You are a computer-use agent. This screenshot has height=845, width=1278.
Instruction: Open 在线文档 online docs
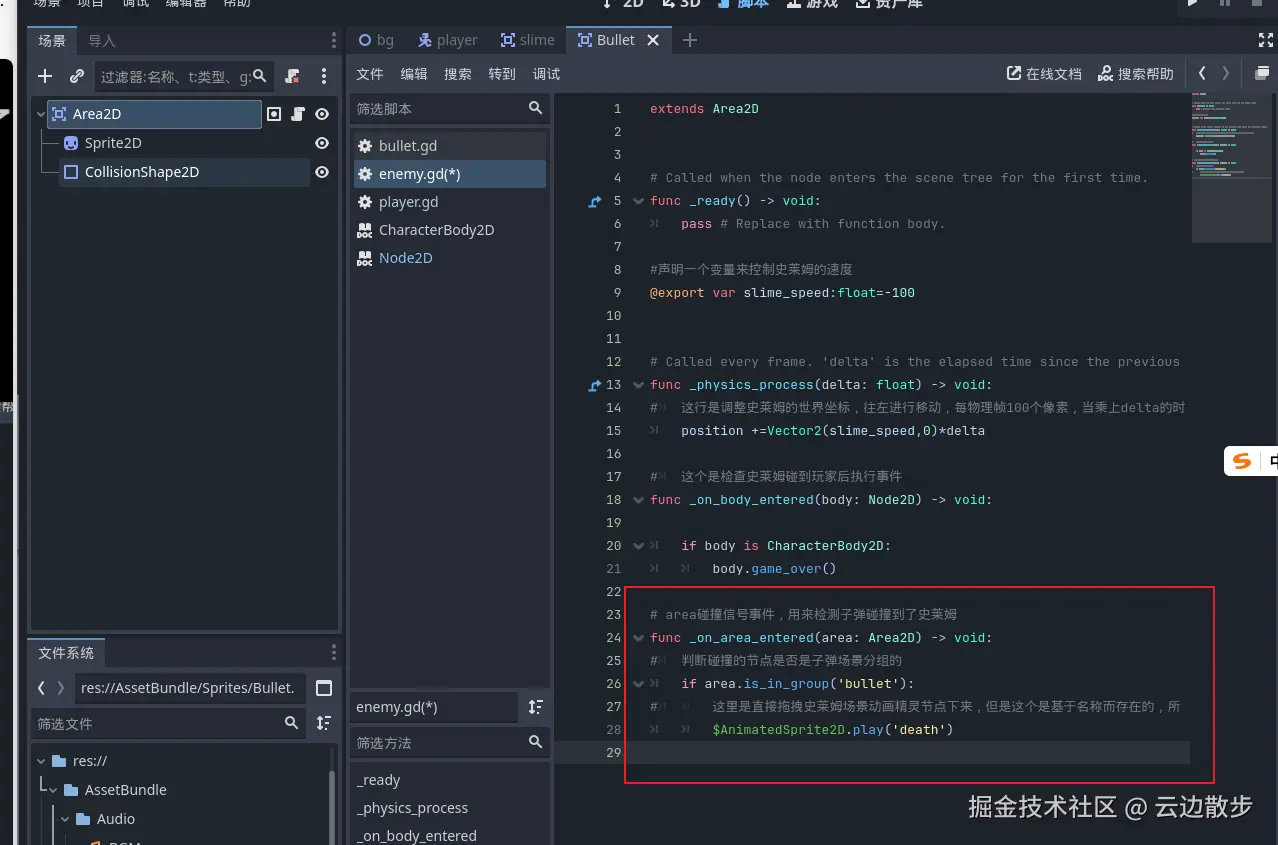coord(1044,74)
